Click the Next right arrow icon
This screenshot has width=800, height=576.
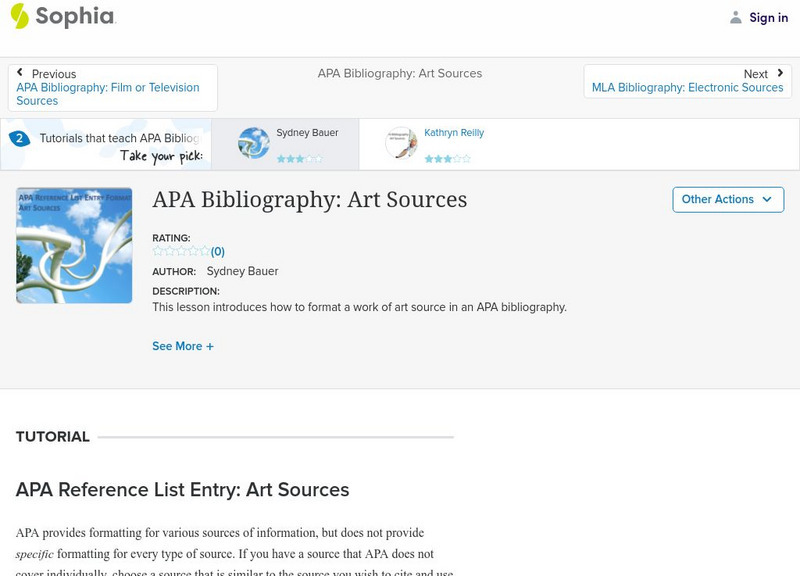[779, 73]
